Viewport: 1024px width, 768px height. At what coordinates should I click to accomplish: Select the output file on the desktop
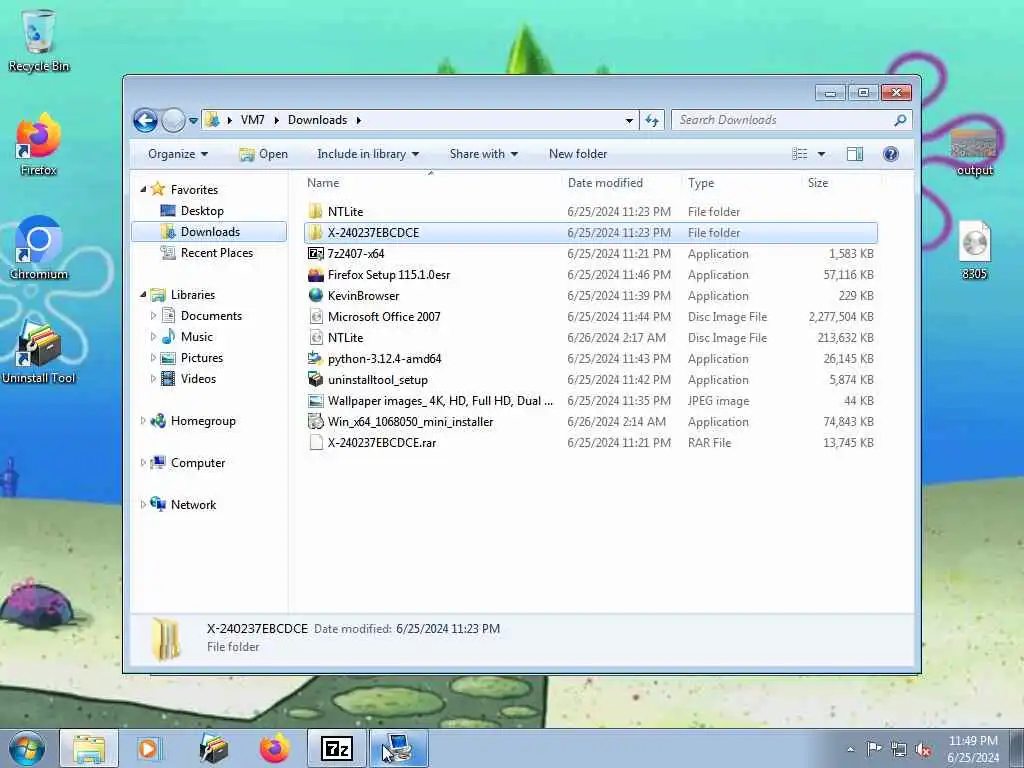(974, 152)
